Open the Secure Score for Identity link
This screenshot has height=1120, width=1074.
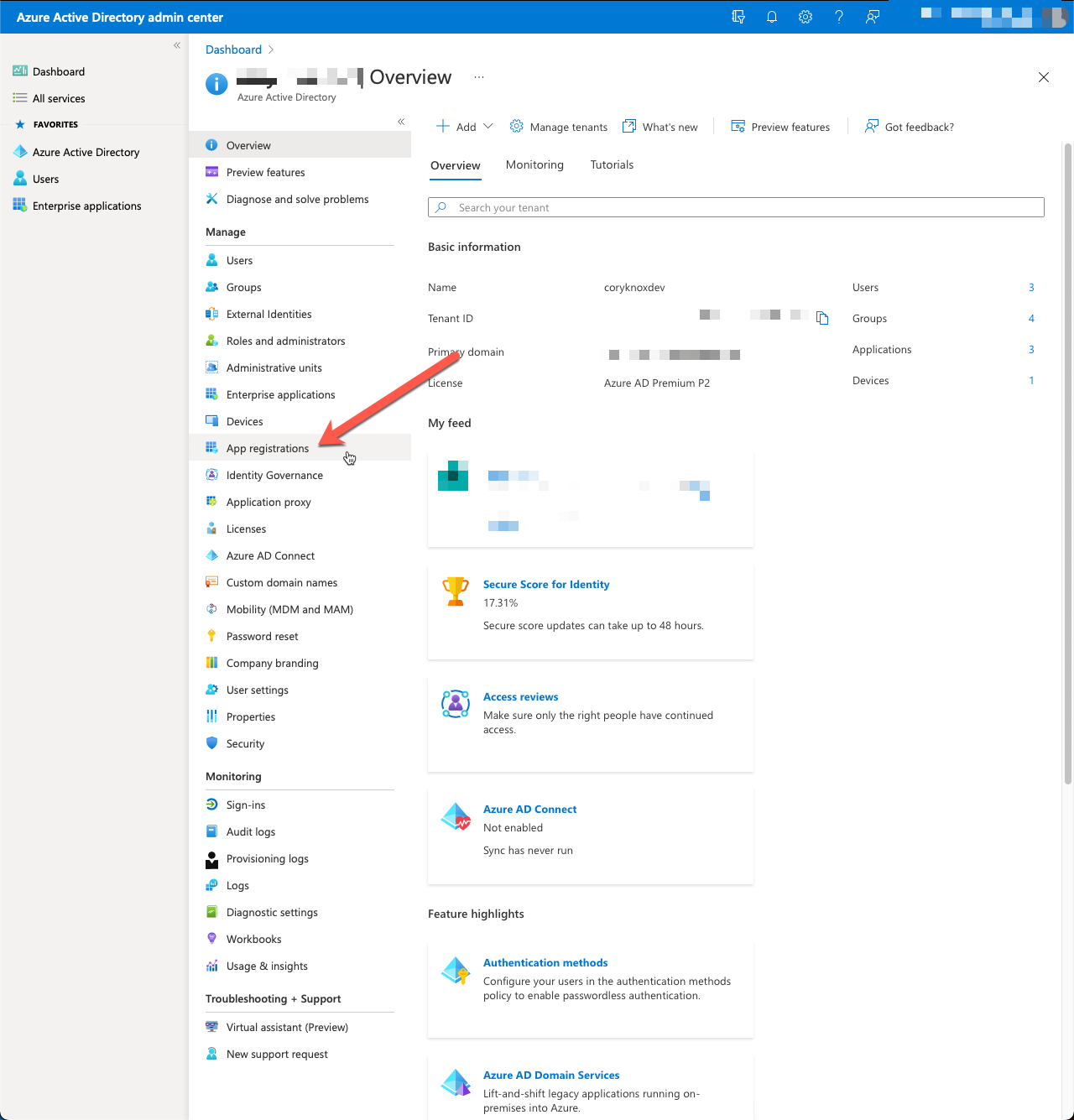(x=546, y=585)
